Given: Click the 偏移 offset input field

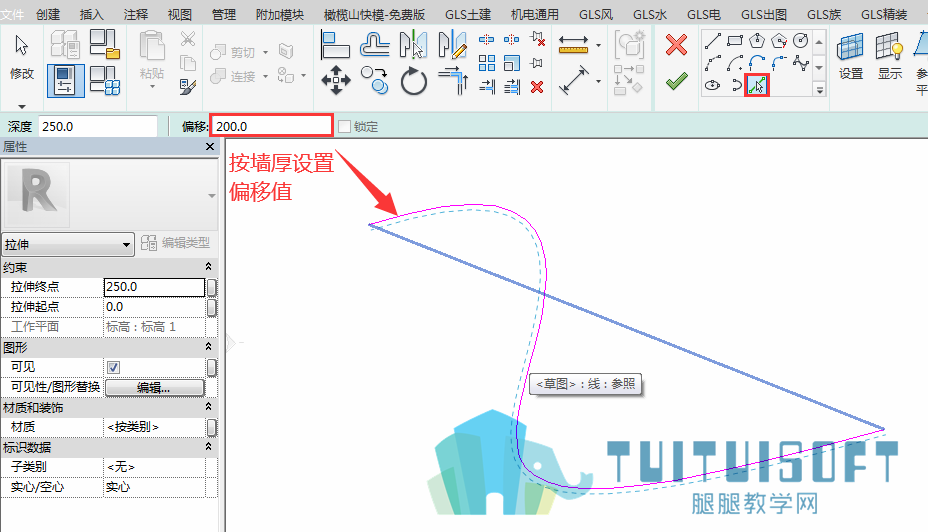Looking at the screenshot, I should coord(272,126).
